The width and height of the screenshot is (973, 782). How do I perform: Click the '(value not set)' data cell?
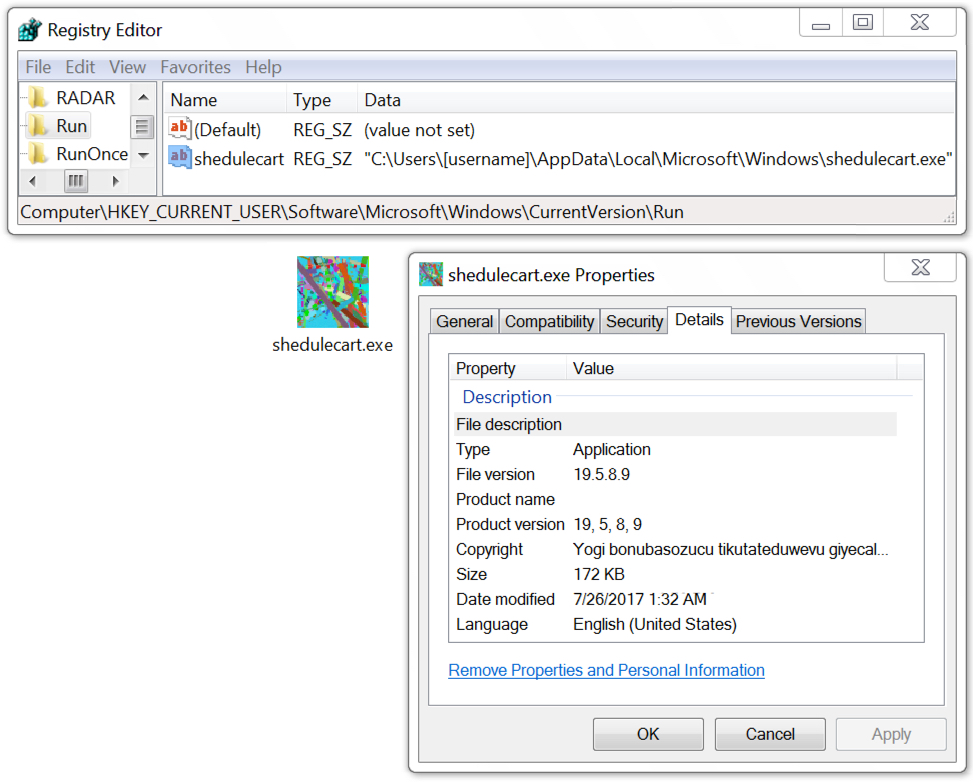click(x=419, y=130)
